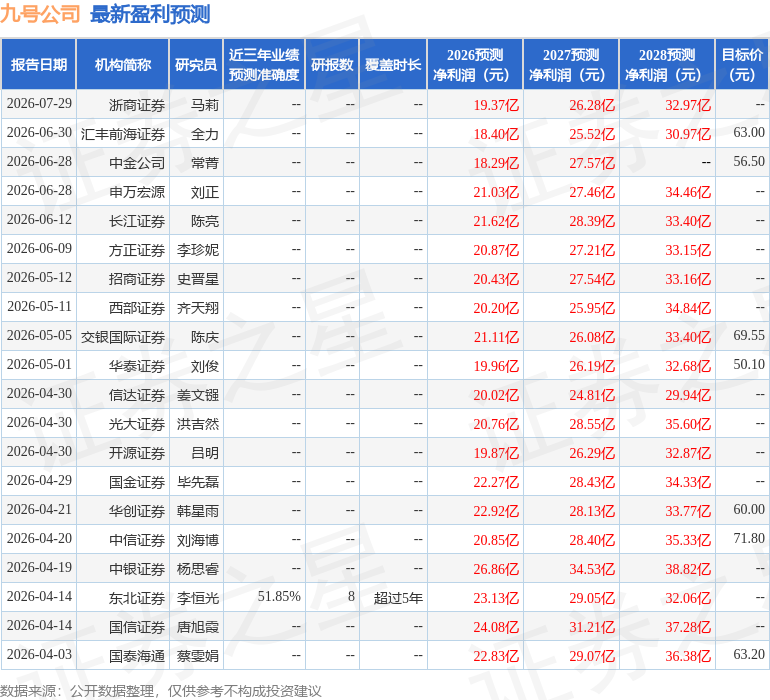Viewport: 770px width, 700px height.
Task: Select the 研究员 column header
Action: [196, 64]
